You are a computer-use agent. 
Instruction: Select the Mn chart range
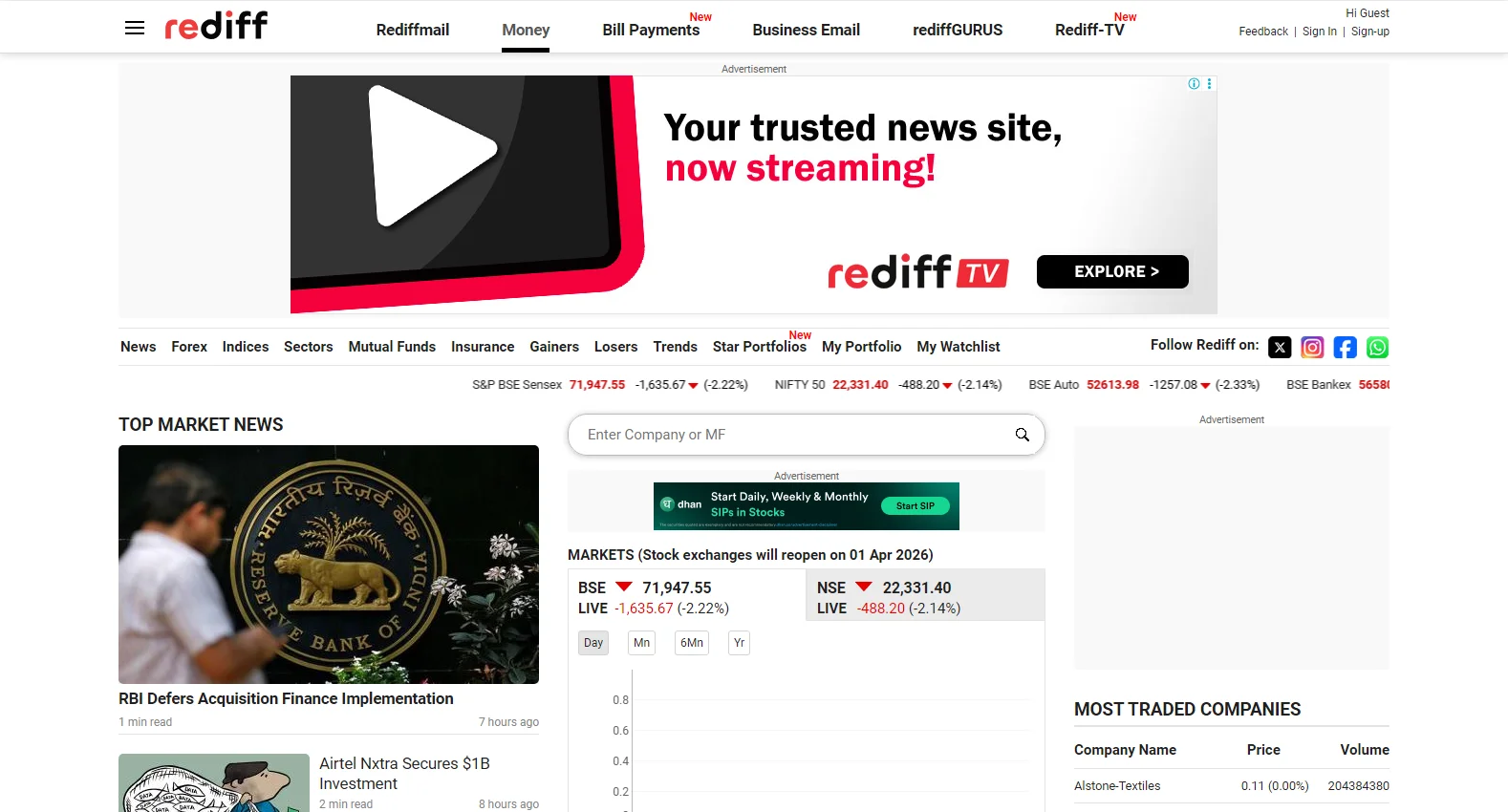tap(641, 643)
